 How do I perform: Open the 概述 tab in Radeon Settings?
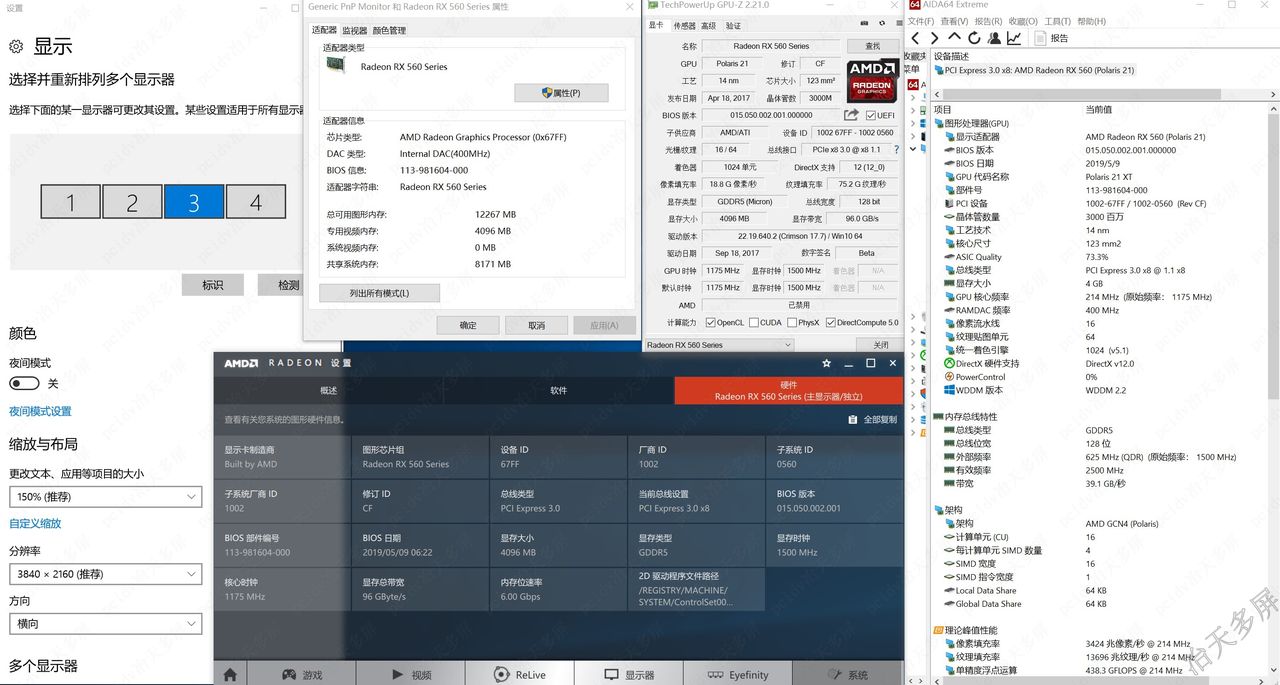[328, 390]
